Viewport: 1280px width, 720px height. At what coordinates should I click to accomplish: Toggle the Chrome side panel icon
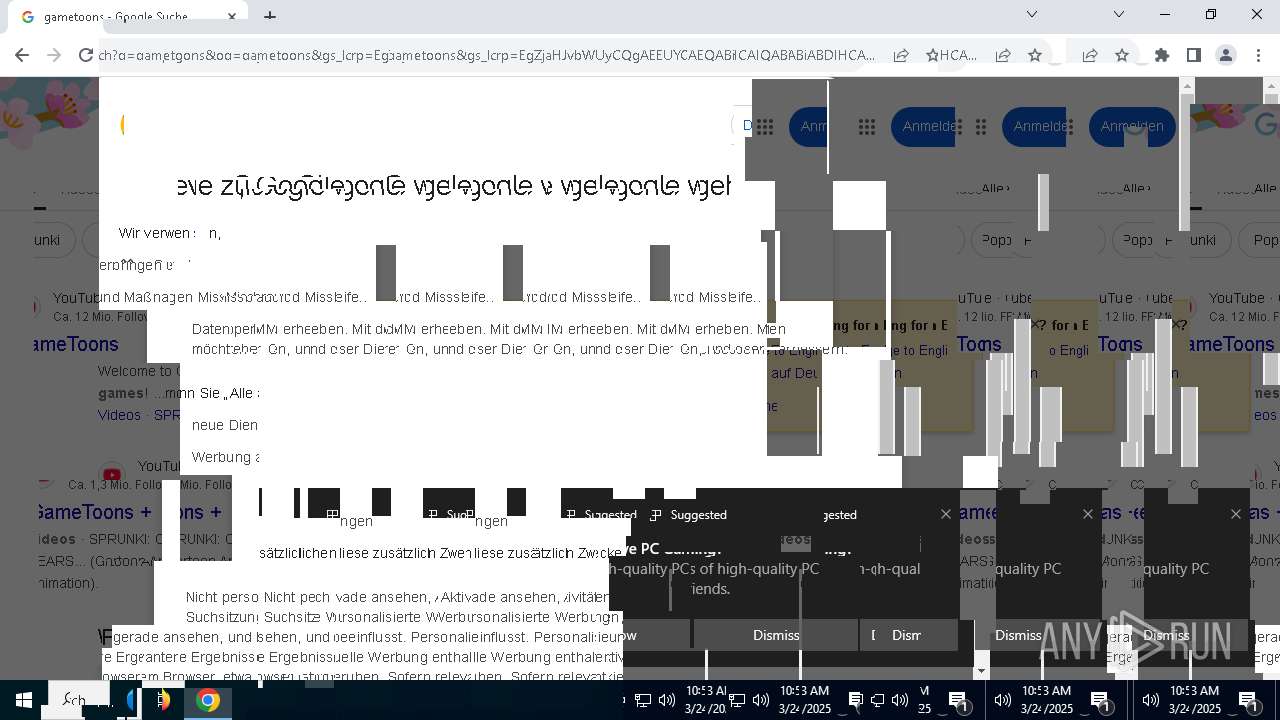tap(1193, 56)
